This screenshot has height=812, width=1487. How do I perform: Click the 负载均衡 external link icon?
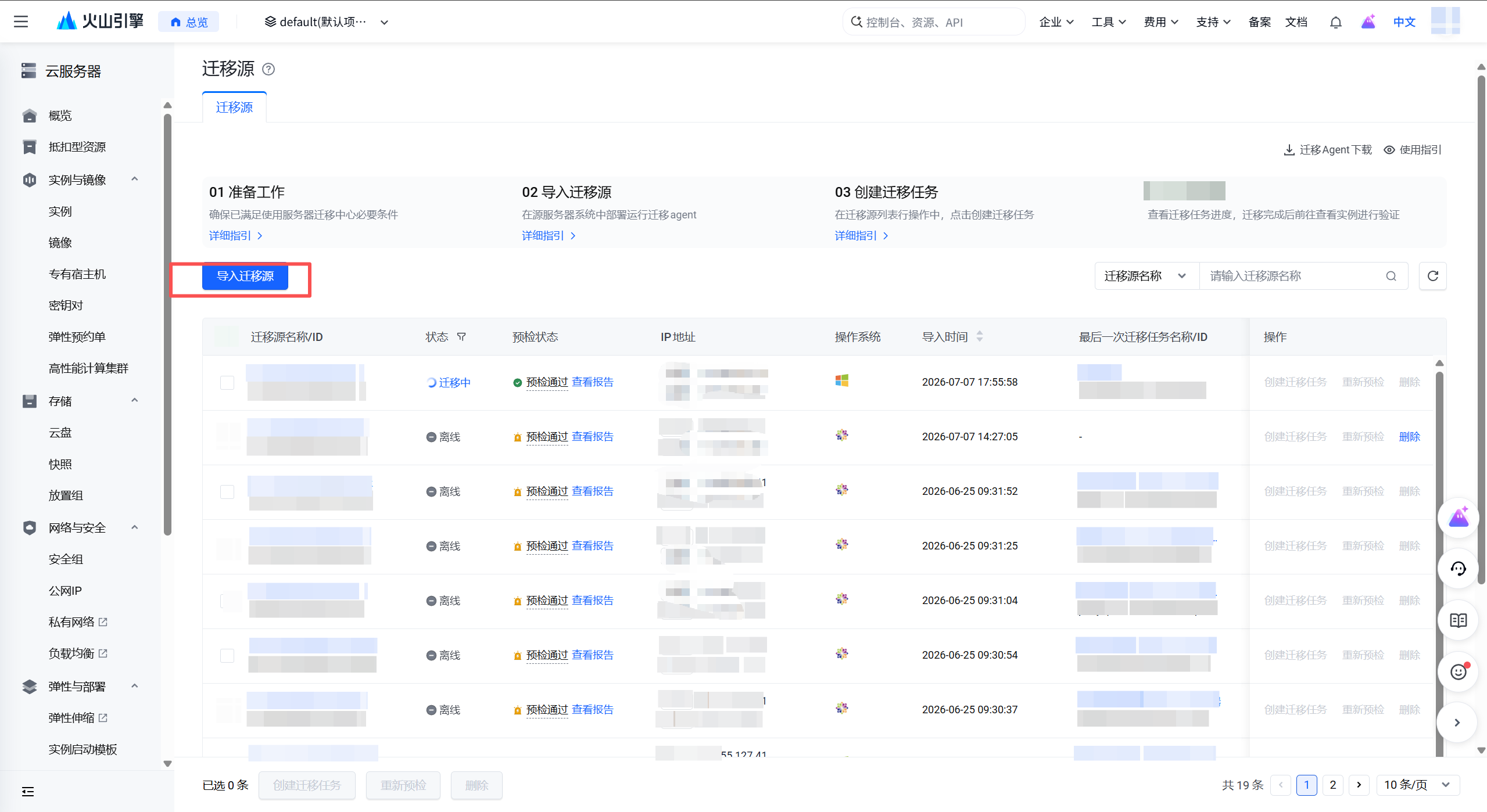click(103, 653)
